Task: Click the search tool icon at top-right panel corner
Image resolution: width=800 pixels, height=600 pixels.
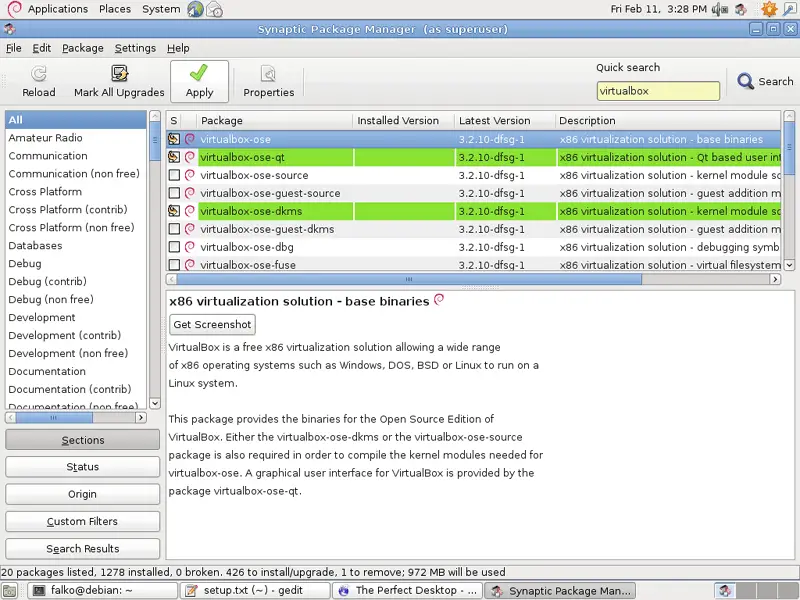Action: click(789, 9)
